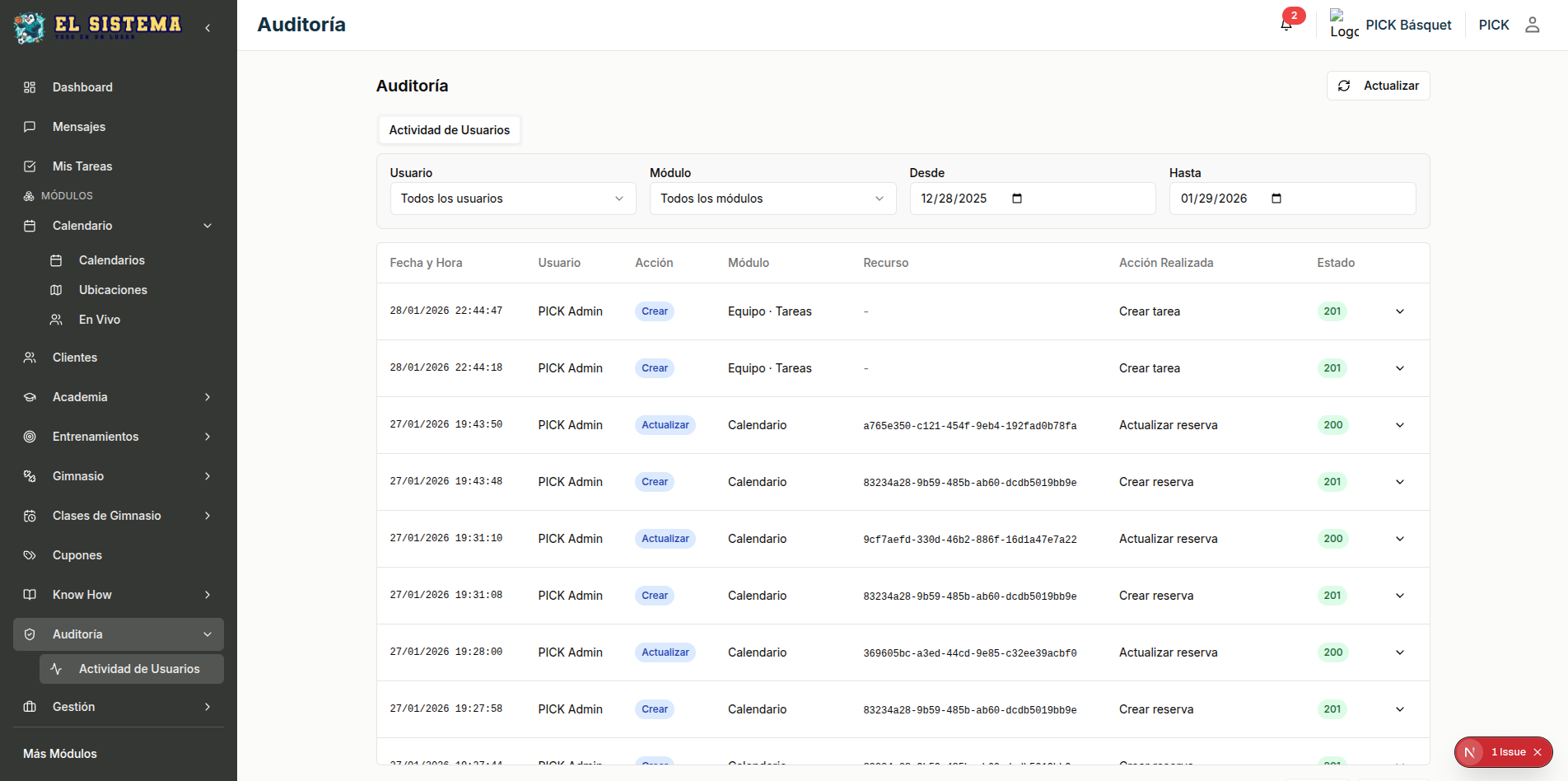Go to Dashboard in the sidebar
The width and height of the screenshot is (1568, 781).
point(82,87)
